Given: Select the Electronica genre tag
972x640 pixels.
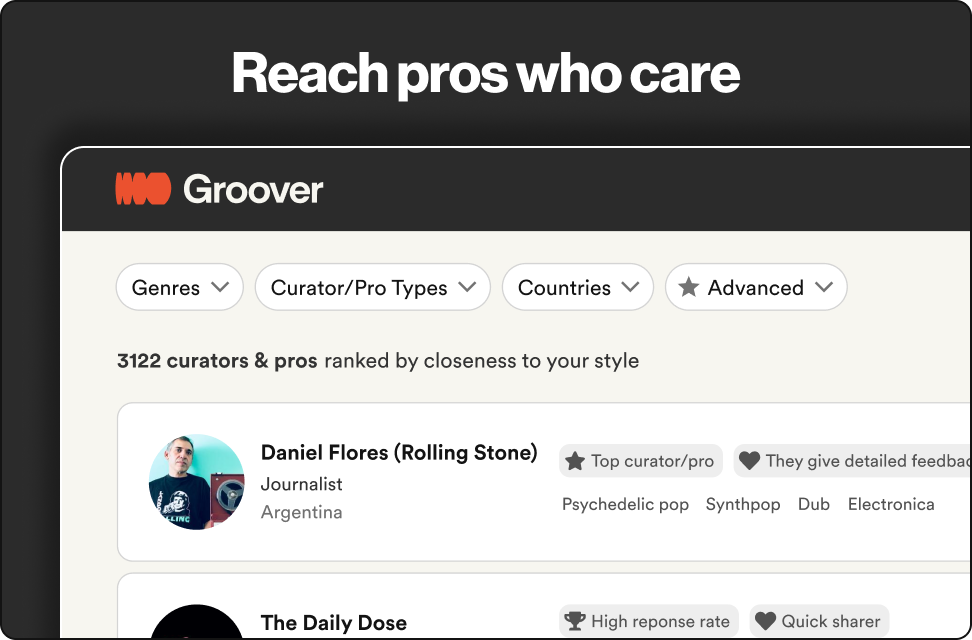Looking at the screenshot, I should tap(891, 504).
